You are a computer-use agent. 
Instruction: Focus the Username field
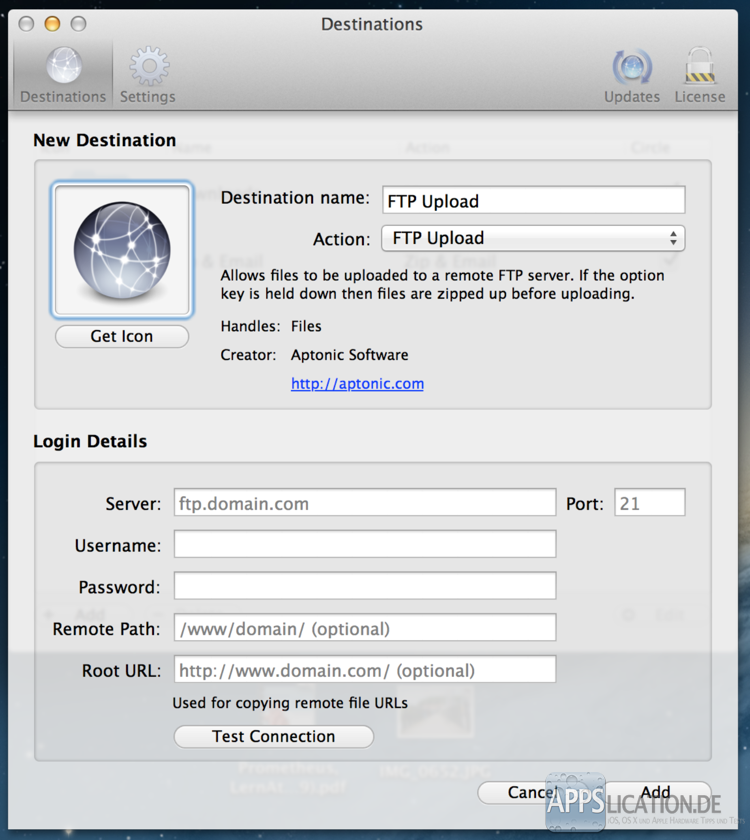tap(365, 544)
